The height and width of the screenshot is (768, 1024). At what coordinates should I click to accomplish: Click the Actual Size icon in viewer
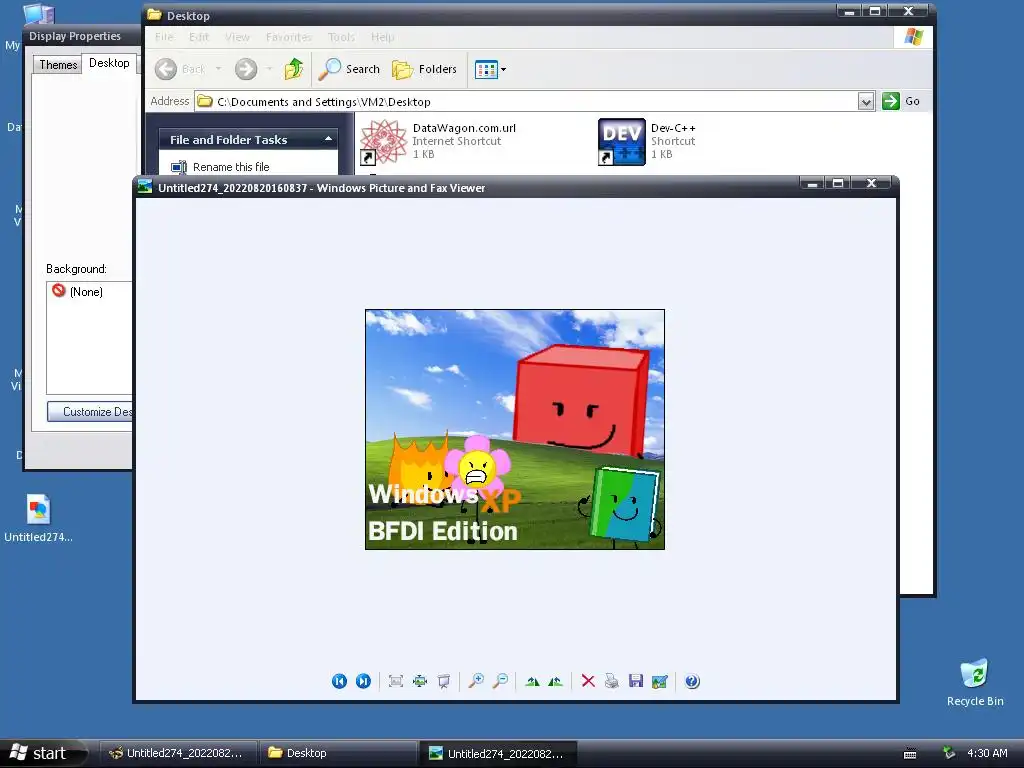(419, 681)
